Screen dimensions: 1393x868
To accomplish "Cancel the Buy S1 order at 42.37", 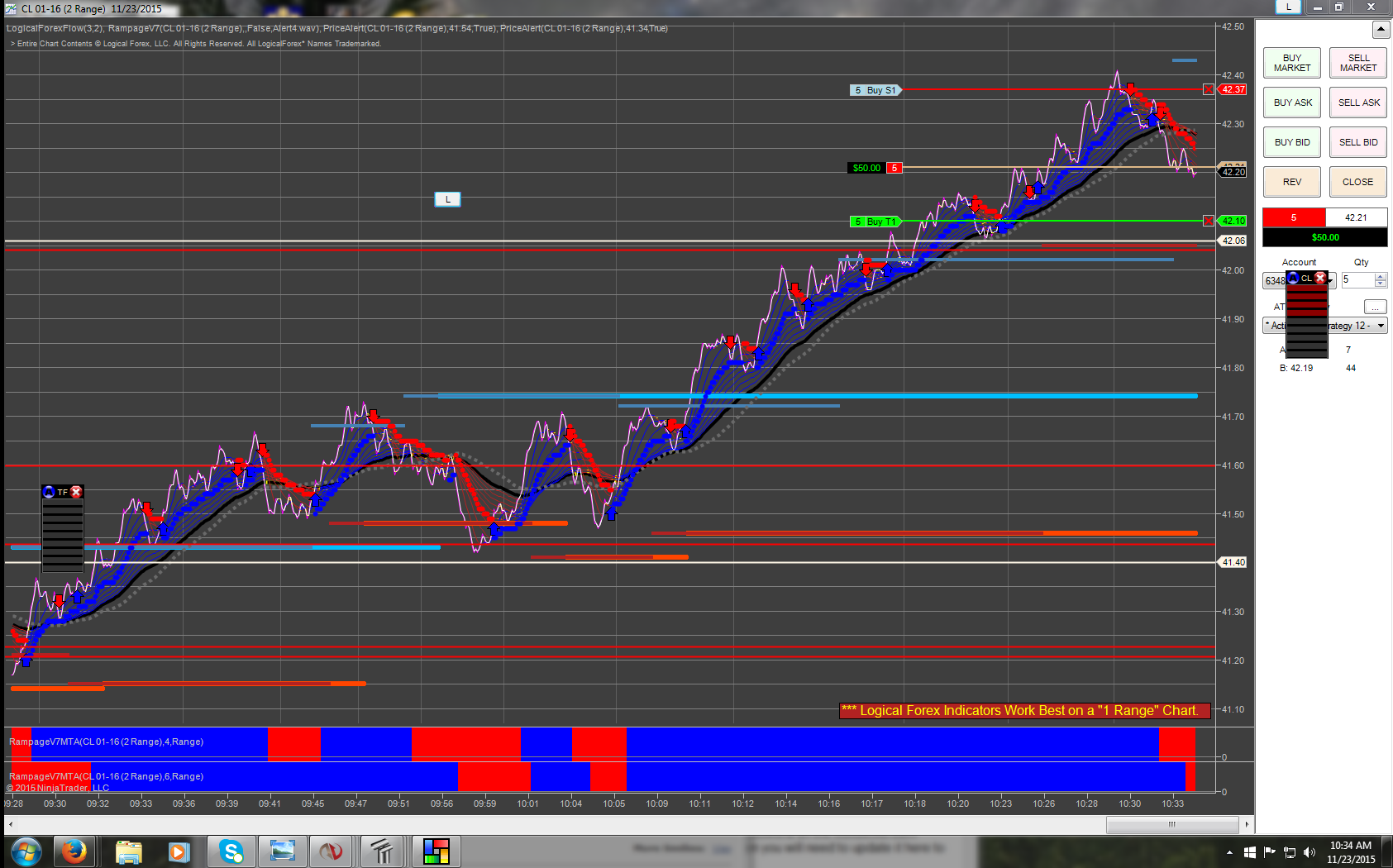I will click(1208, 89).
